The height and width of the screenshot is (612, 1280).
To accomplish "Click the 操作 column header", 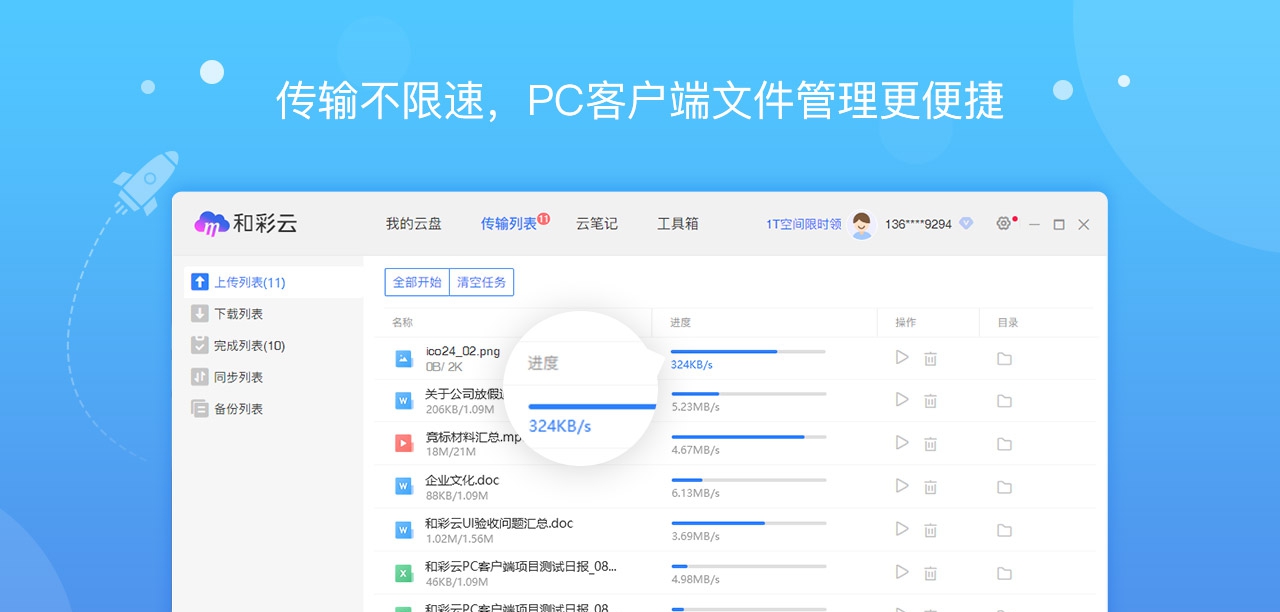I will (x=905, y=322).
